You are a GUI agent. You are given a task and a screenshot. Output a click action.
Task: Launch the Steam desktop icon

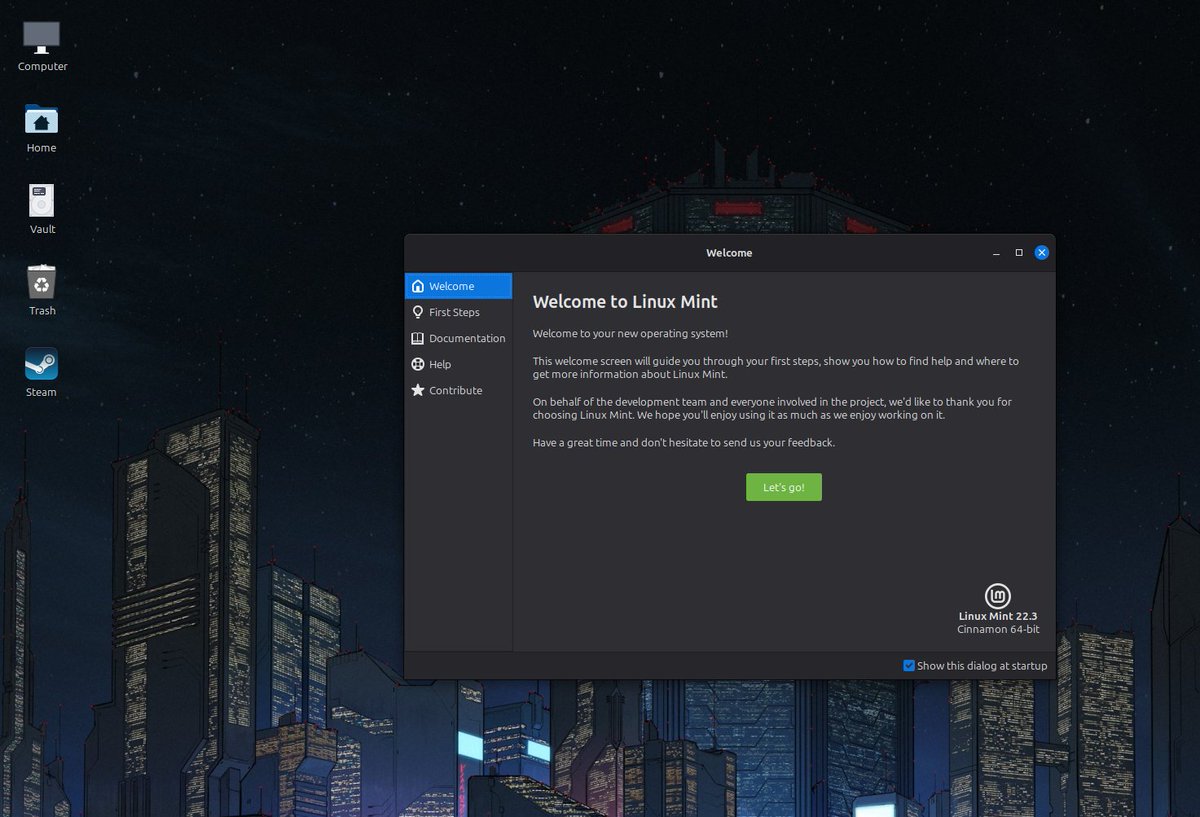41,363
